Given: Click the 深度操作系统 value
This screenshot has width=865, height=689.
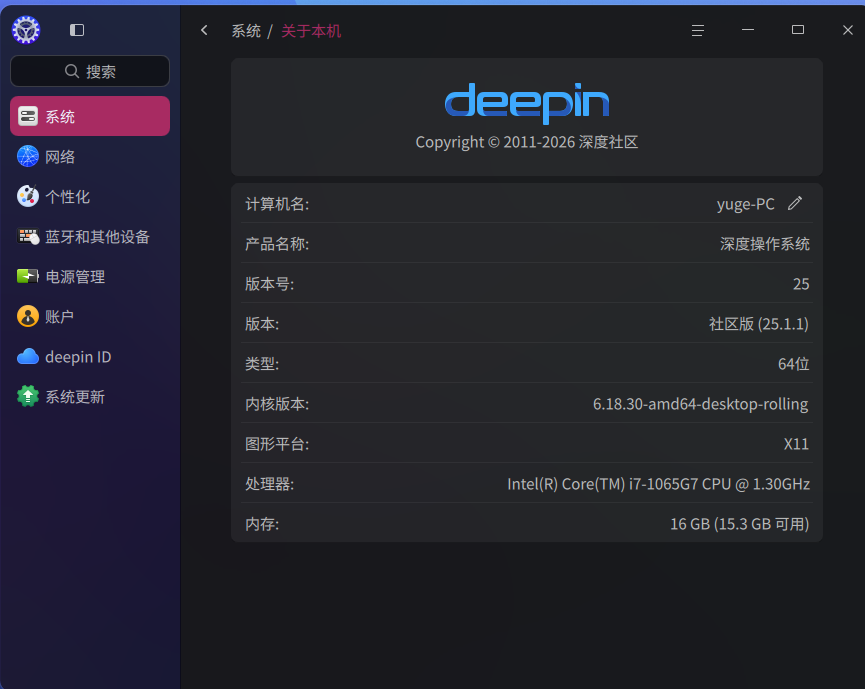Looking at the screenshot, I should click(x=765, y=244).
